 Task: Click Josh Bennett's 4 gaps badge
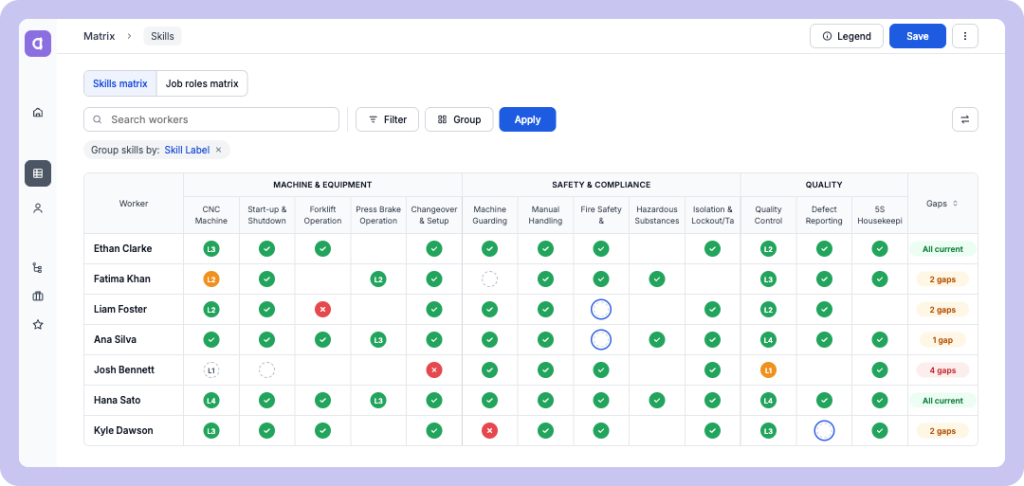(x=942, y=370)
